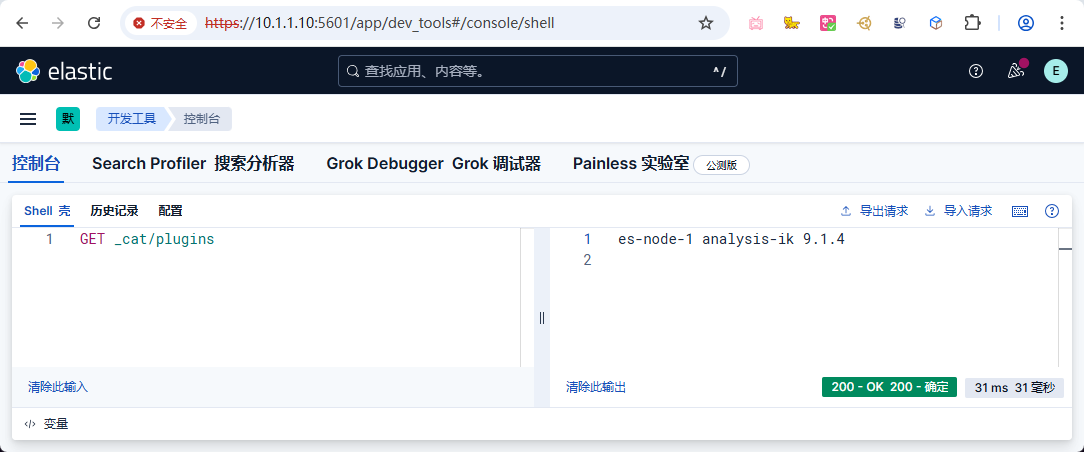Open the yellow cat browser extension
The image size is (1084, 452).
point(792,23)
